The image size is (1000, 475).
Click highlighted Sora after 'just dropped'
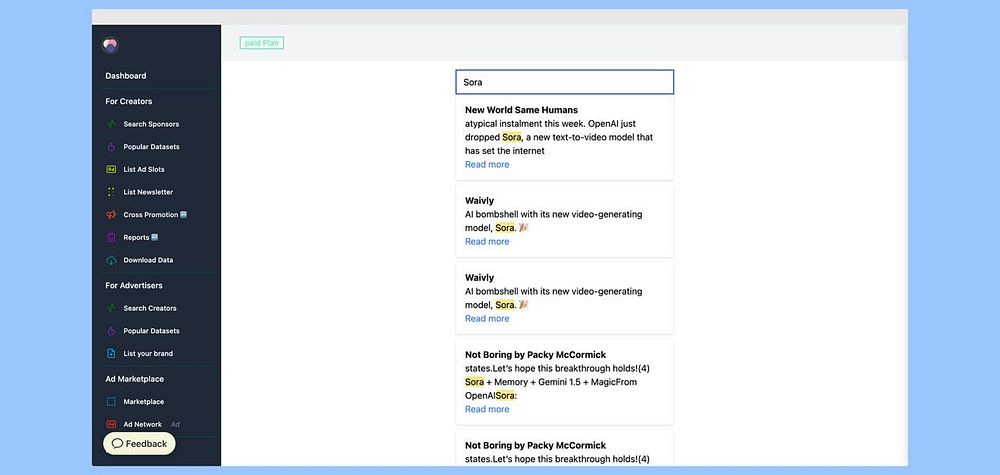(x=511, y=137)
